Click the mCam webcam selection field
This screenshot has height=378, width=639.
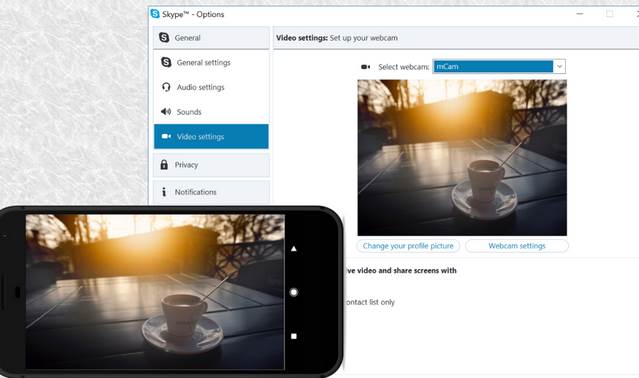tap(493, 66)
